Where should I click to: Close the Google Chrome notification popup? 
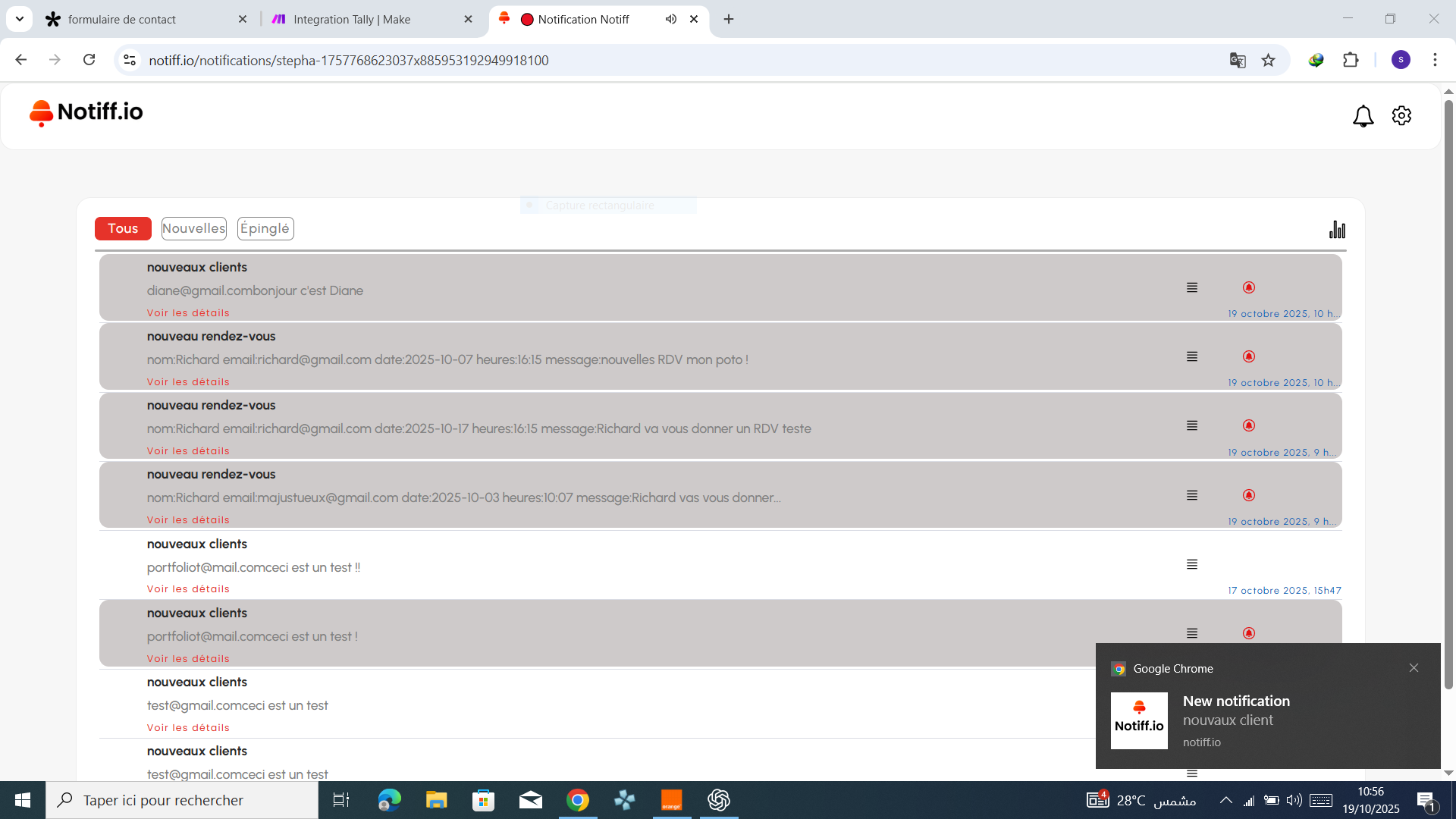click(x=1414, y=668)
